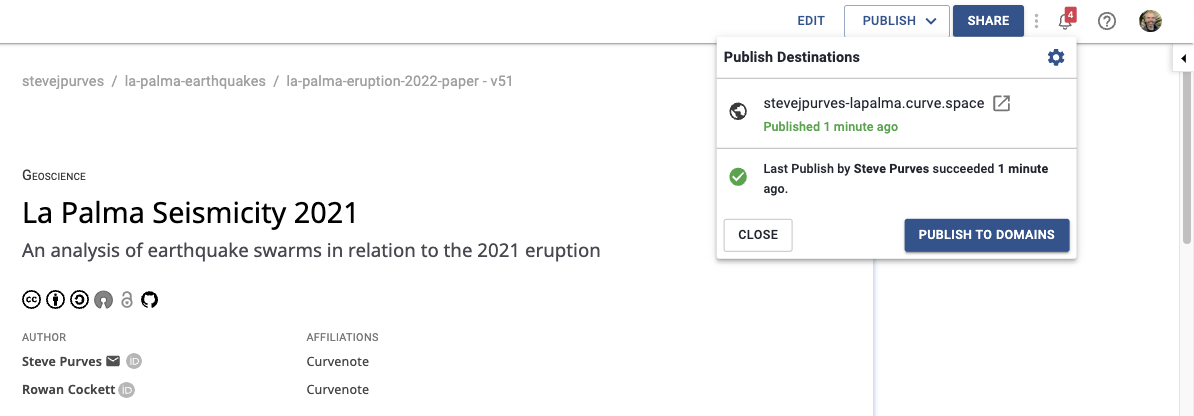Expand the collapsed right side panel arrow
Viewport: 1194px width, 416px height.
point(1183,59)
